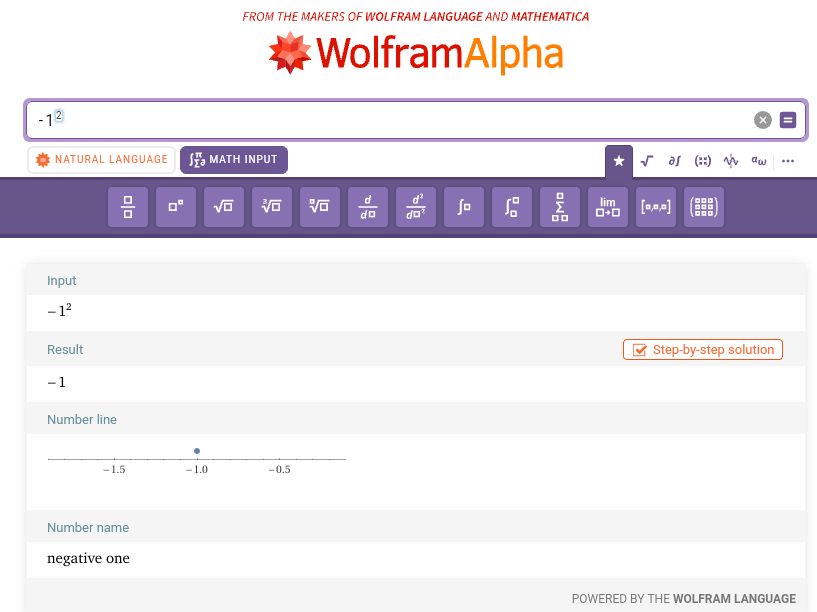Switch to Math Input mode
The width and height of the screenshot is (817, 612).
tap(234, 159)
